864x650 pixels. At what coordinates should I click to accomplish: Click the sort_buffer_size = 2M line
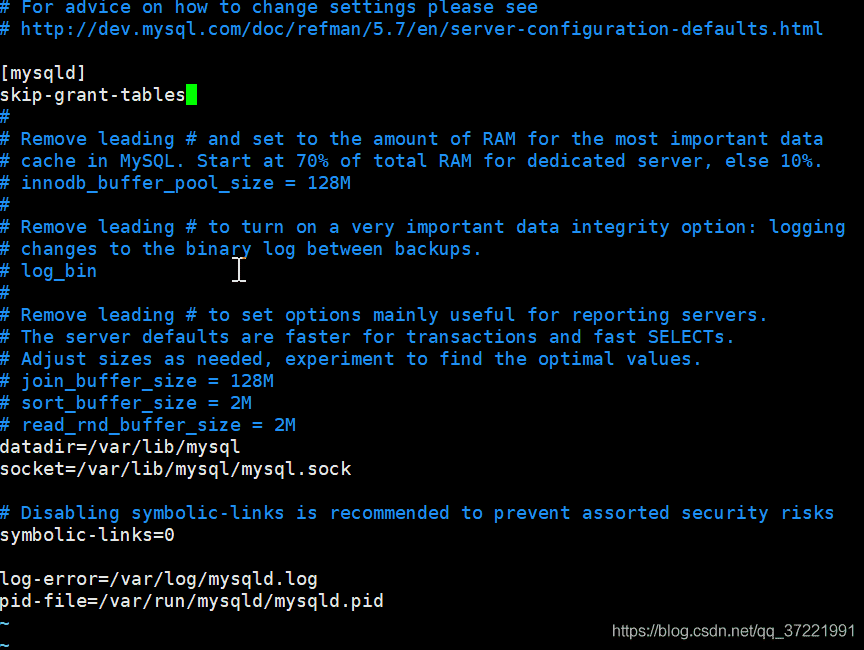tap(126, 403)
